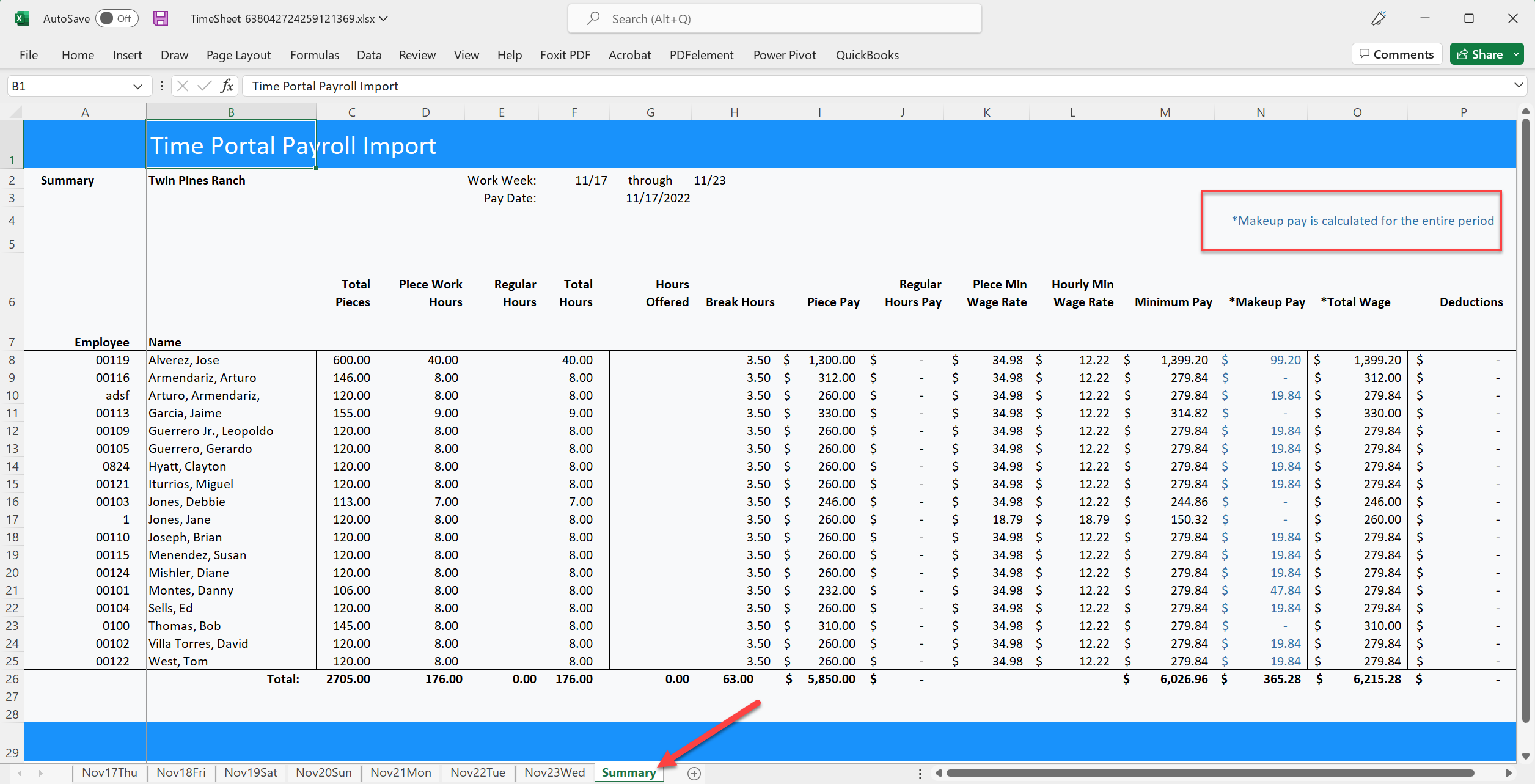Open the Acrobat tab
The height and width of the screenshot is (784, 1535).
(629, 55)
